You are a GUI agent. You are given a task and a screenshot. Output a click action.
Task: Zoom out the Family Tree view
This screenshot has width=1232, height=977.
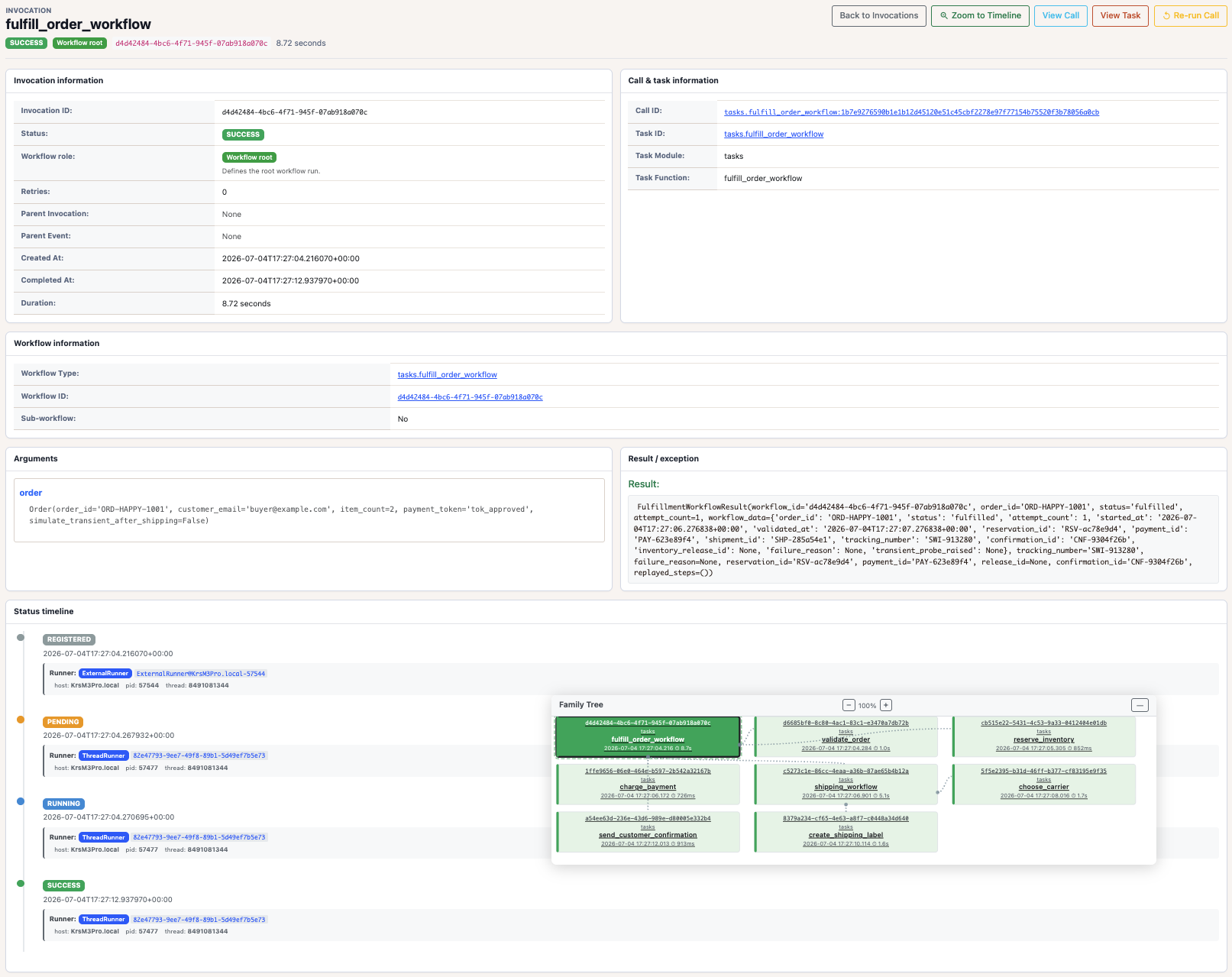(x=849, y=705)
